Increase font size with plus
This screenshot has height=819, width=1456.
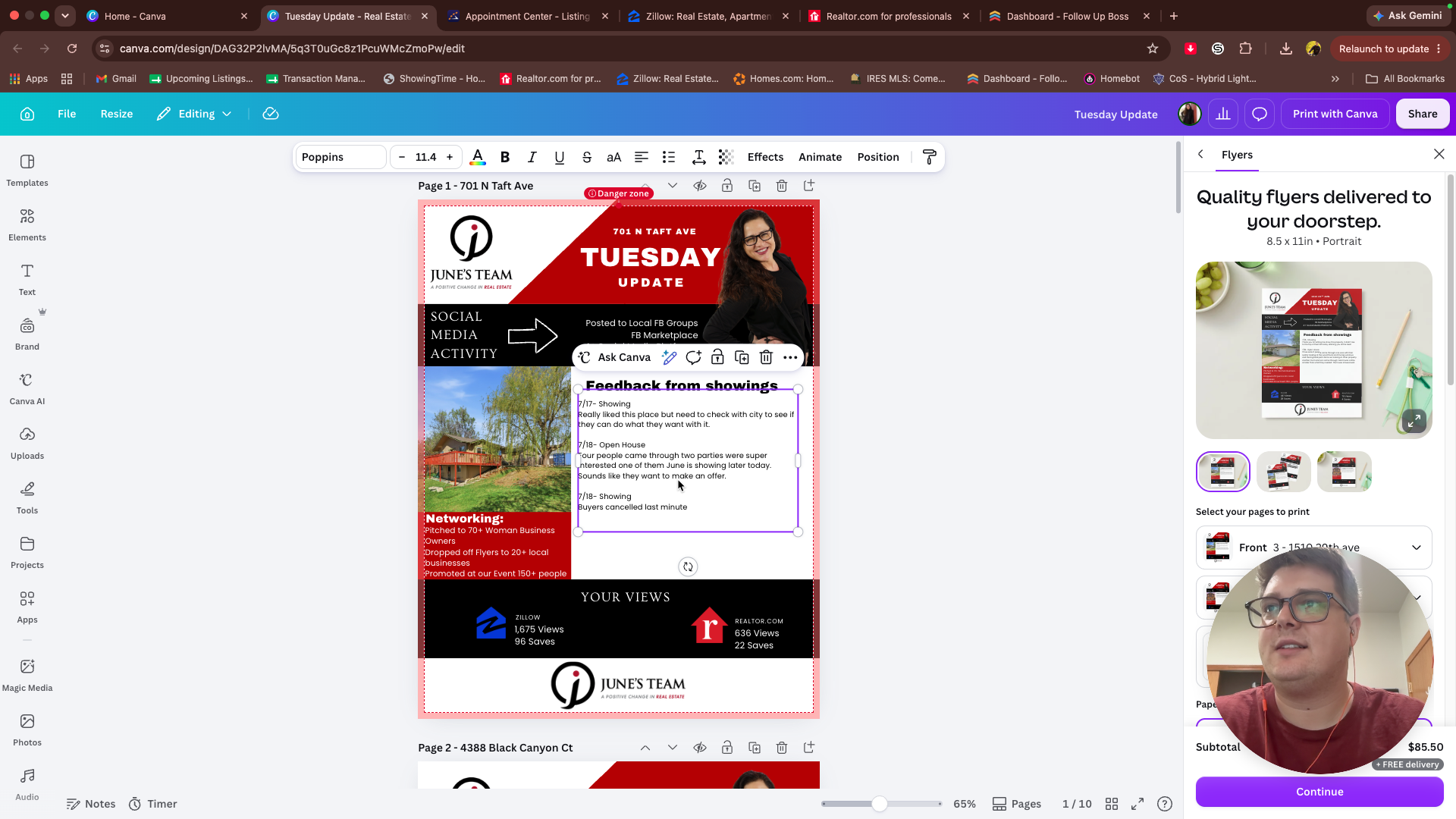tap(450, 157)
